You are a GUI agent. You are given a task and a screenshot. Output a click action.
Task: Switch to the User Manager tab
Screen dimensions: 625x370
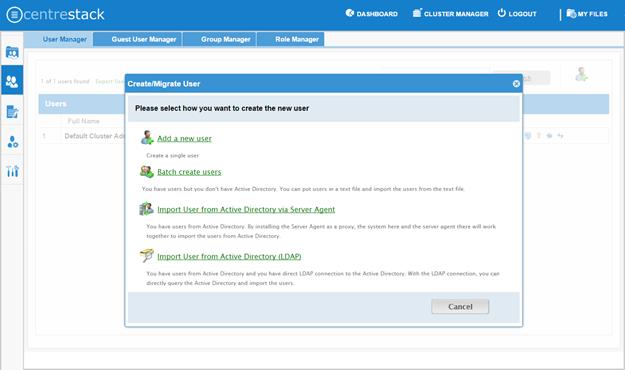59,39
